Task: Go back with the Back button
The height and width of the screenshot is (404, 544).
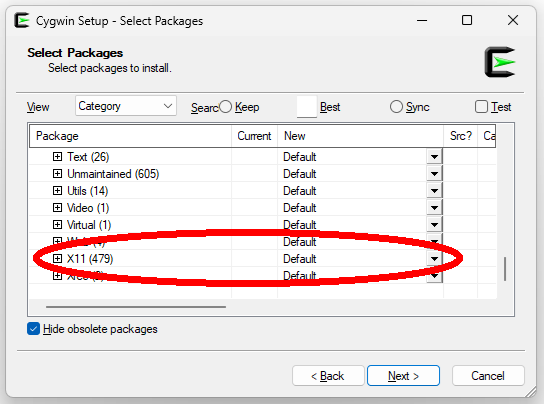Action: pyautogui.click(x=328, y=376)
